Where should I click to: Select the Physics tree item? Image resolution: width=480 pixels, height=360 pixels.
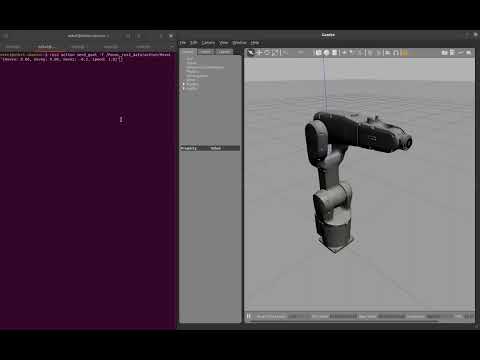[193, 72]
